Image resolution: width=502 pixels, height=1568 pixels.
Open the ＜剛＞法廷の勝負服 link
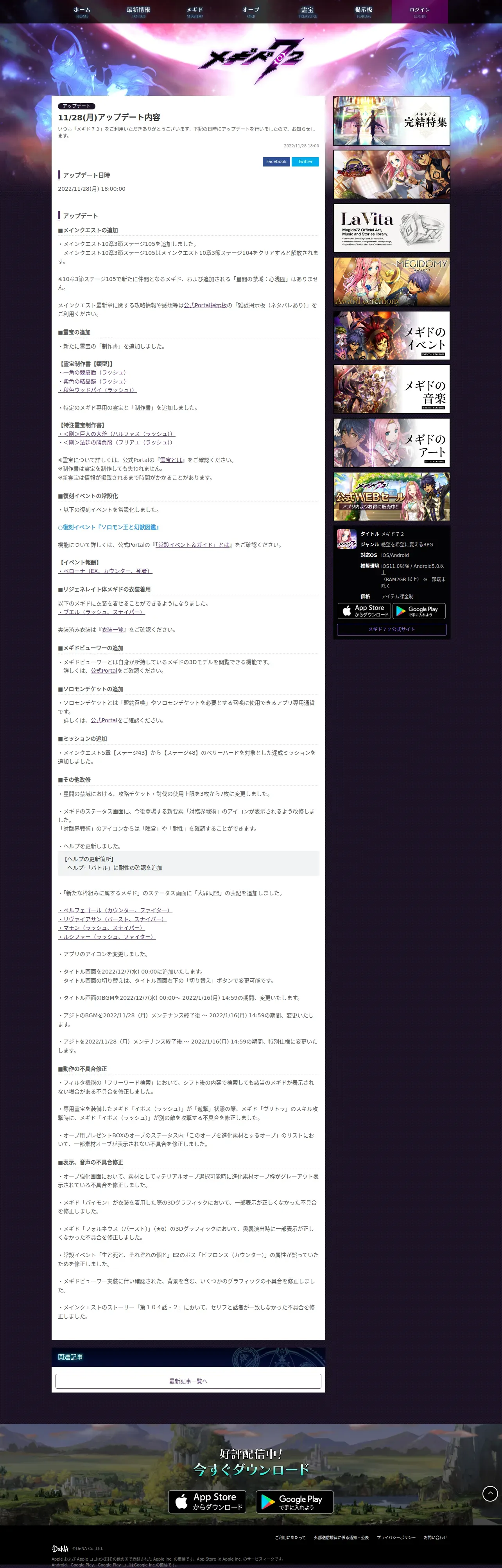117,442
